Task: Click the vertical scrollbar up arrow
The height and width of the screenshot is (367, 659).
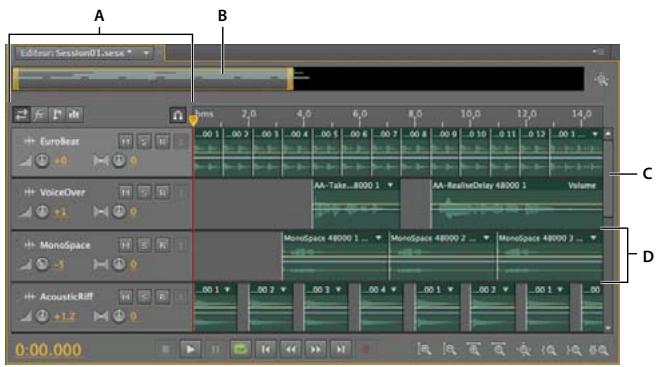Action: [x=608, y=134]
